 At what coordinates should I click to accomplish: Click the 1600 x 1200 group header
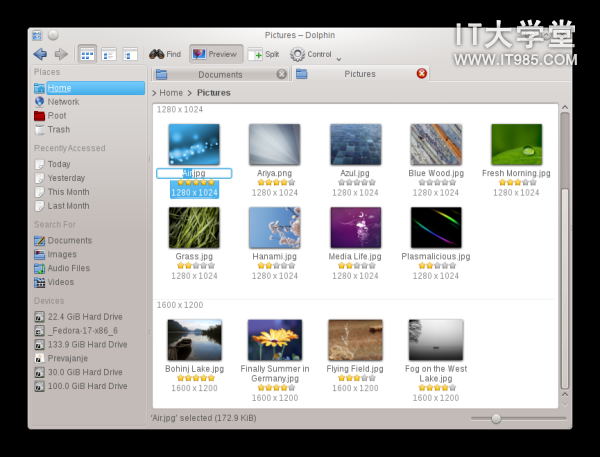(x=180, y=305)
